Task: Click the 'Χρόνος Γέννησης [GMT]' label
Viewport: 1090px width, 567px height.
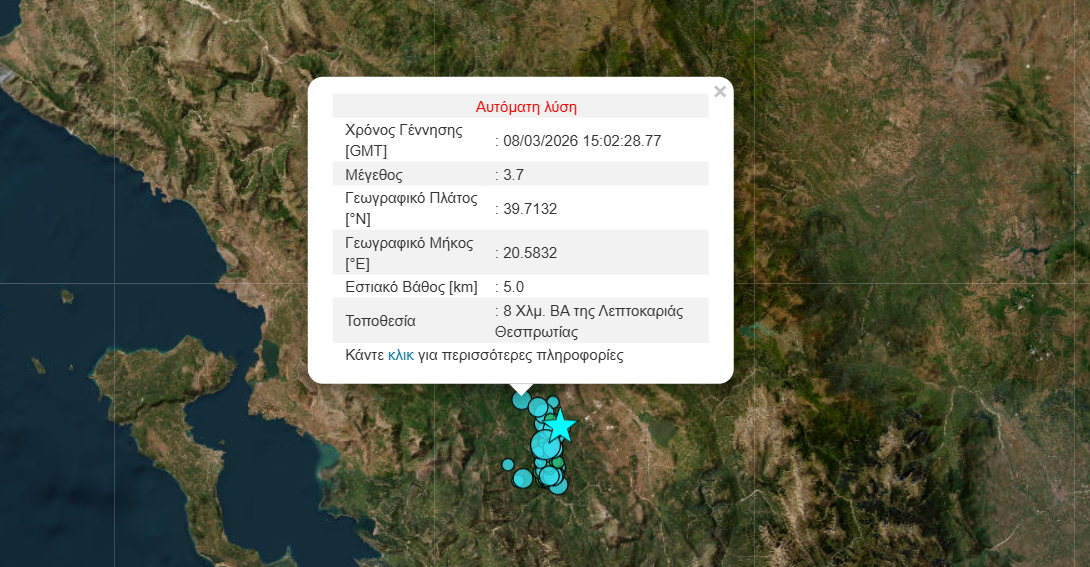Action: (x=404, y=141)
